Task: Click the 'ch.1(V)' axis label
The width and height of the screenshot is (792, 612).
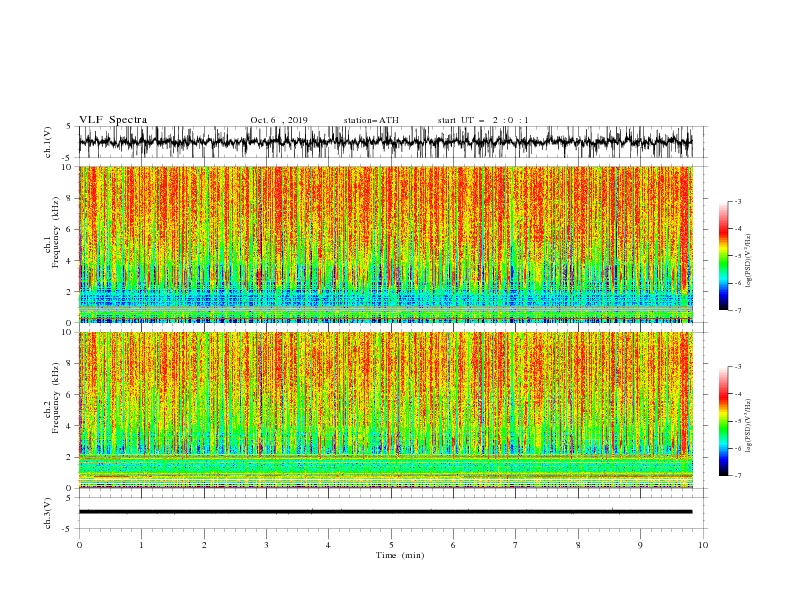Action: pos(48,142)
